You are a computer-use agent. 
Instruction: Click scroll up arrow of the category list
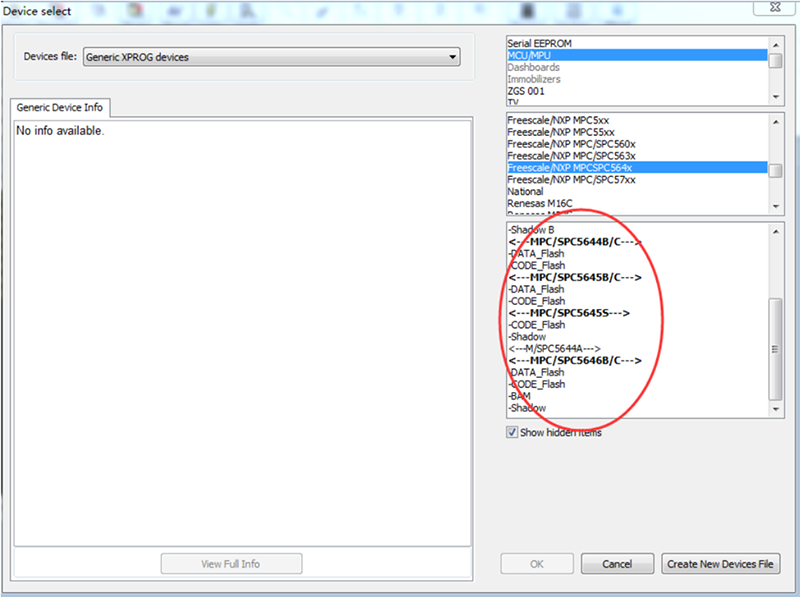[776, 42]
